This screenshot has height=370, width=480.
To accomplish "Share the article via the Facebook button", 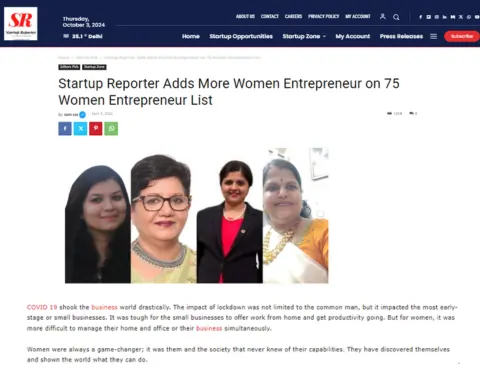I will click(x=65, y=129).
